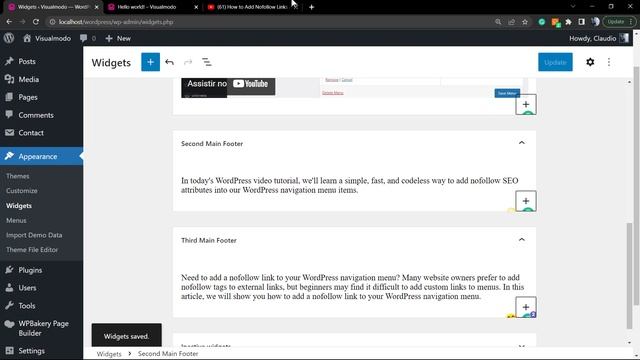Open the browser extensions puzzle icon
Image resolution: width=640 pixels, height=360 pixels.
point(568,22)
